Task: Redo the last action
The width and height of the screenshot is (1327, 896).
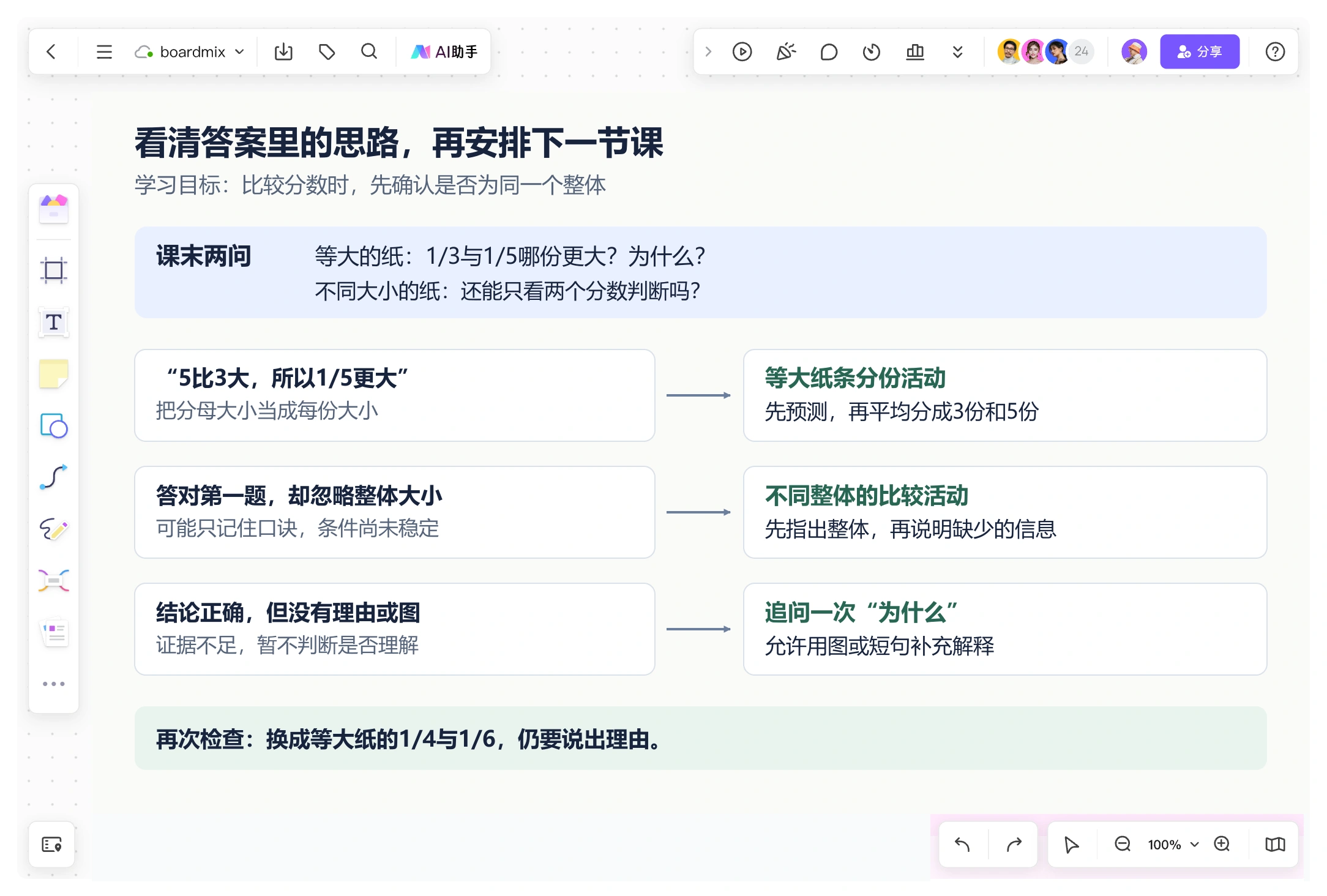Action: pos(1014,845)
